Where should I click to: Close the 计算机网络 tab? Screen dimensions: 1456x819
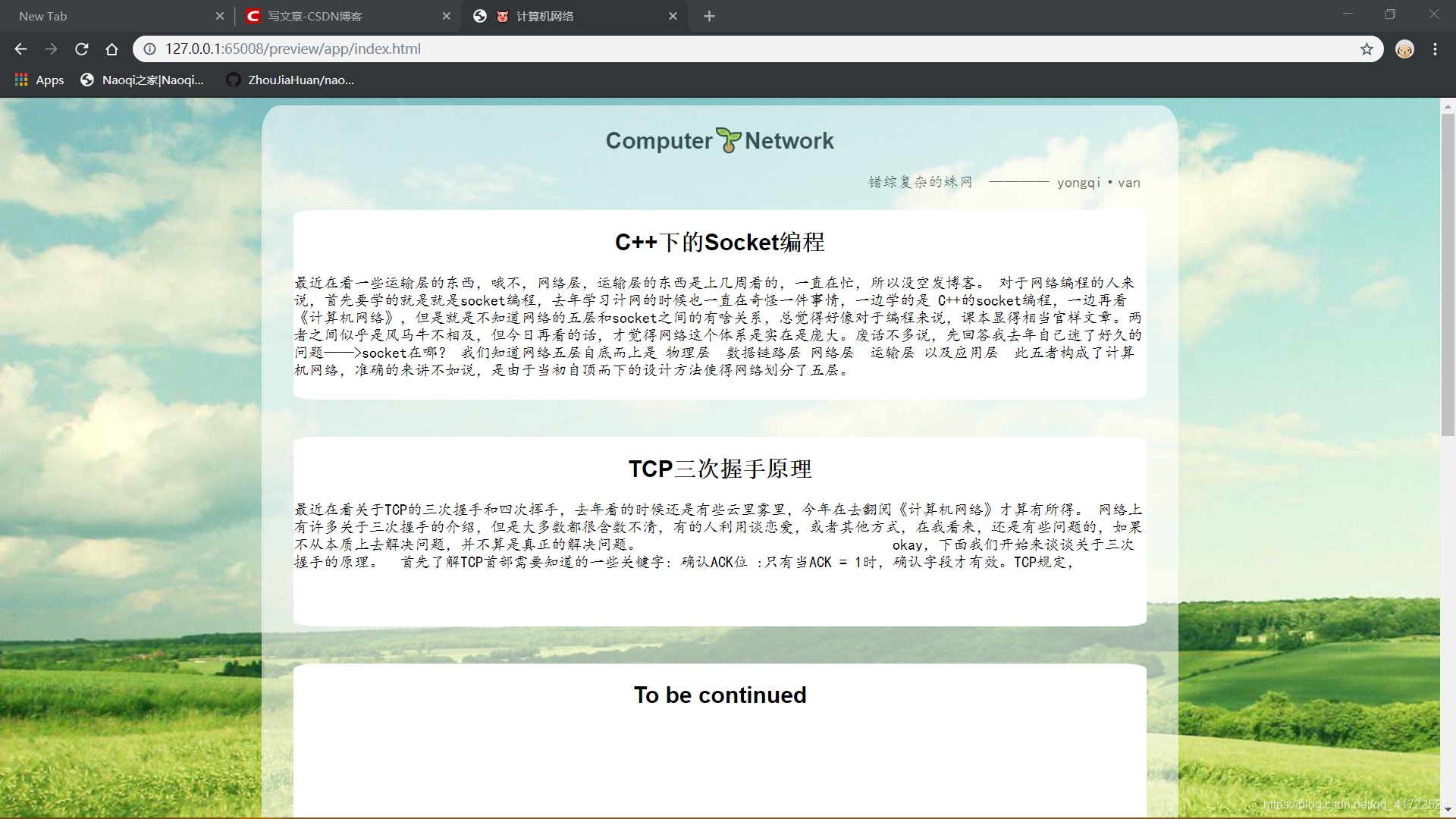tap(673, 16)
